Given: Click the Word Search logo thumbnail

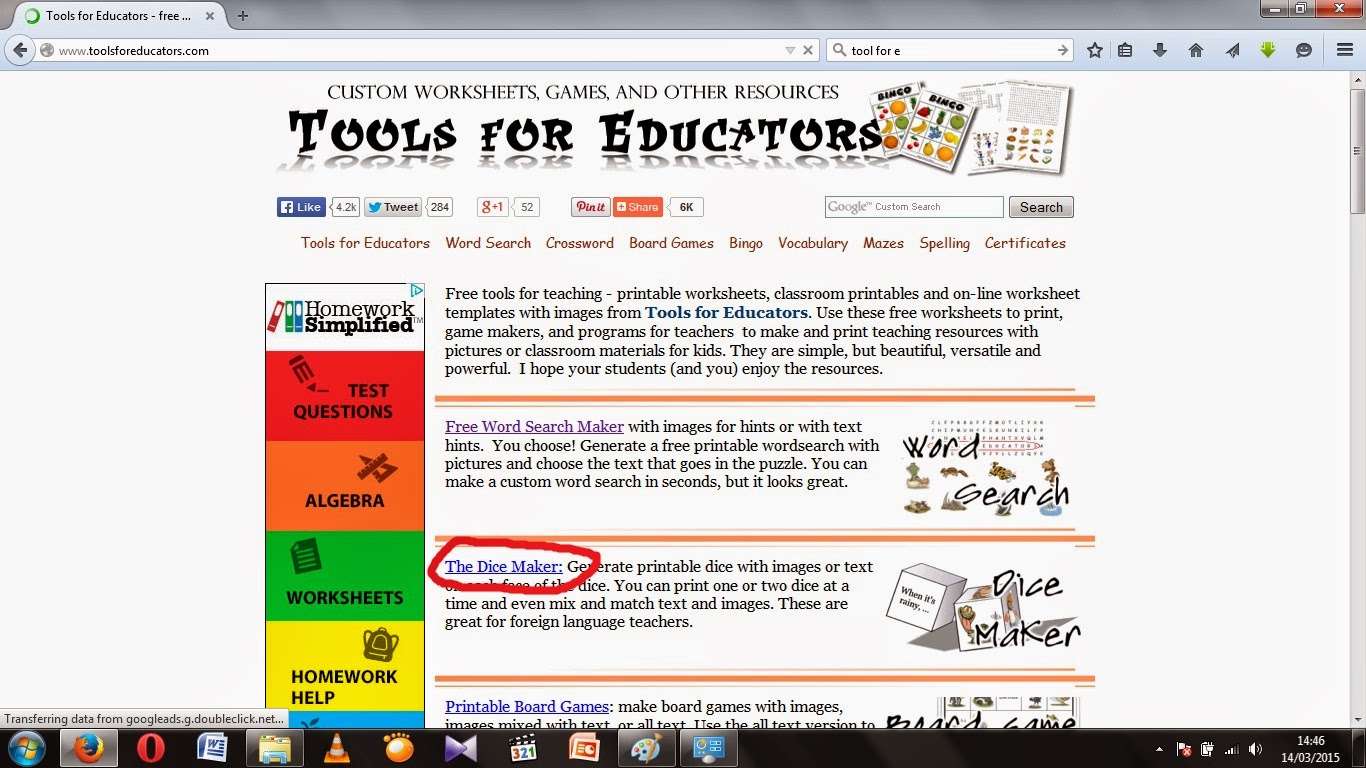Looking at the screenshot, I should click(985, 467).
